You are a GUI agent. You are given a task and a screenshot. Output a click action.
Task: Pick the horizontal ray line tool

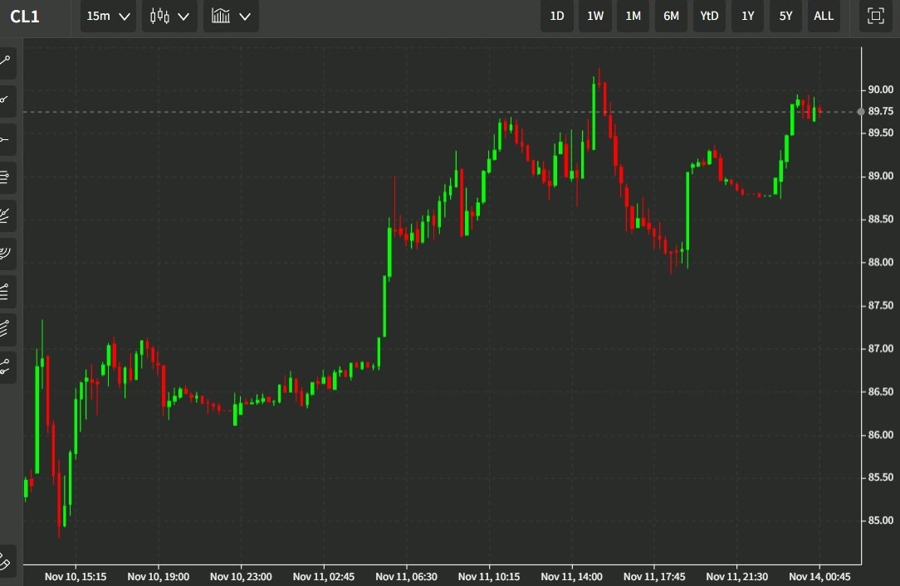(6, 138)
